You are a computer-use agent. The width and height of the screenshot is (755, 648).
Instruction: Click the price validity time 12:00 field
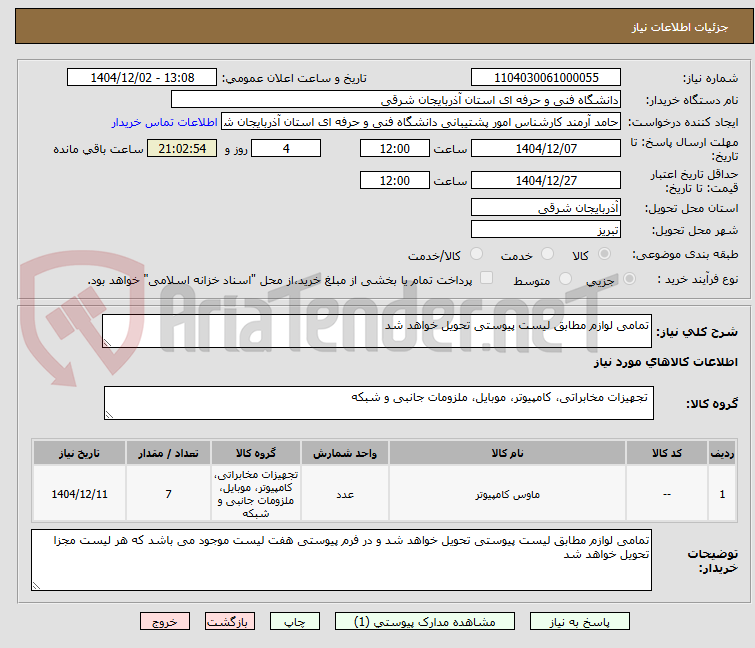click(x=394, y=181)
